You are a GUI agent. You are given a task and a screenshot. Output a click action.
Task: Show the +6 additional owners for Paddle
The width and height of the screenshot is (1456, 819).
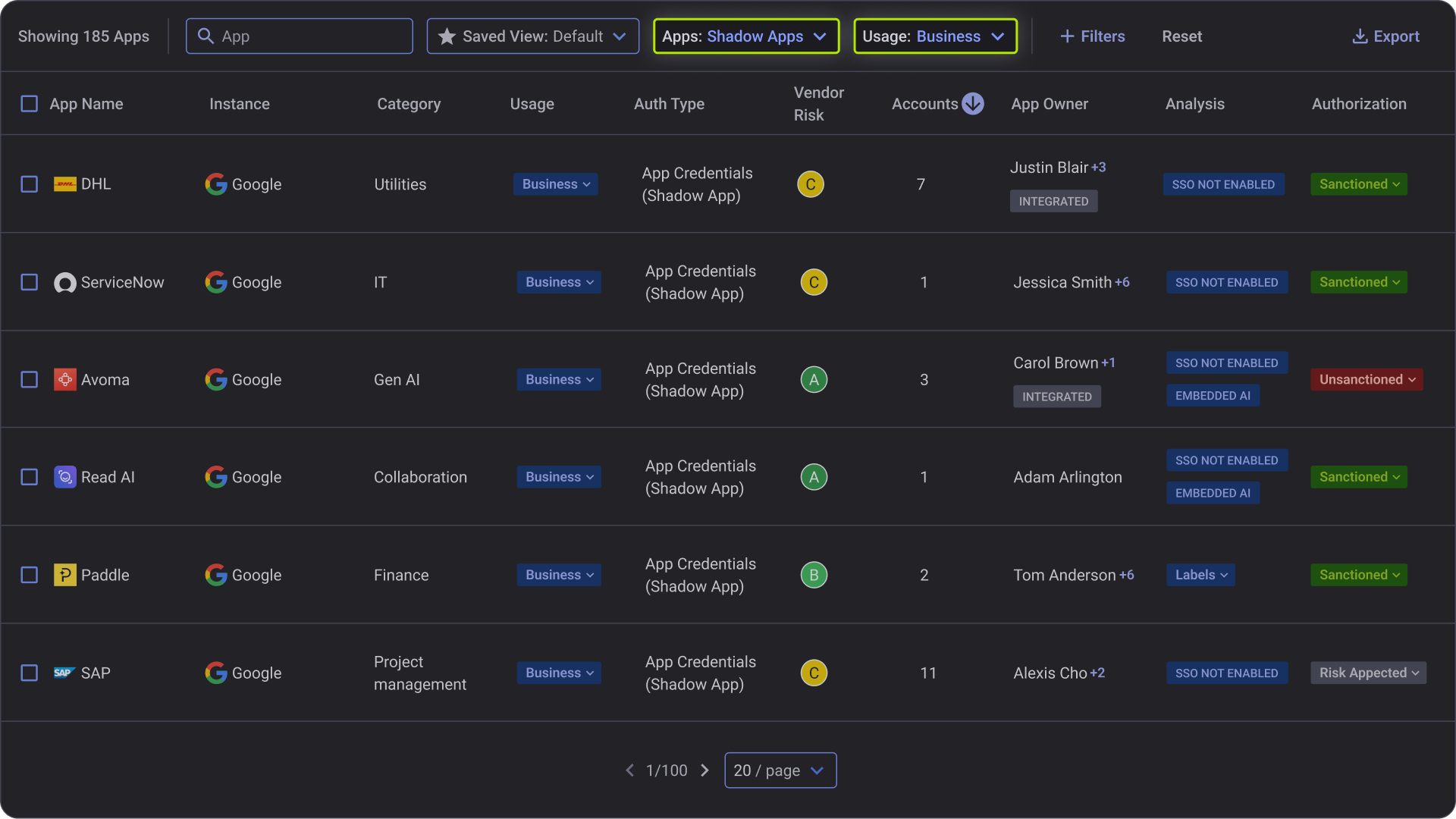(1127, 575)
